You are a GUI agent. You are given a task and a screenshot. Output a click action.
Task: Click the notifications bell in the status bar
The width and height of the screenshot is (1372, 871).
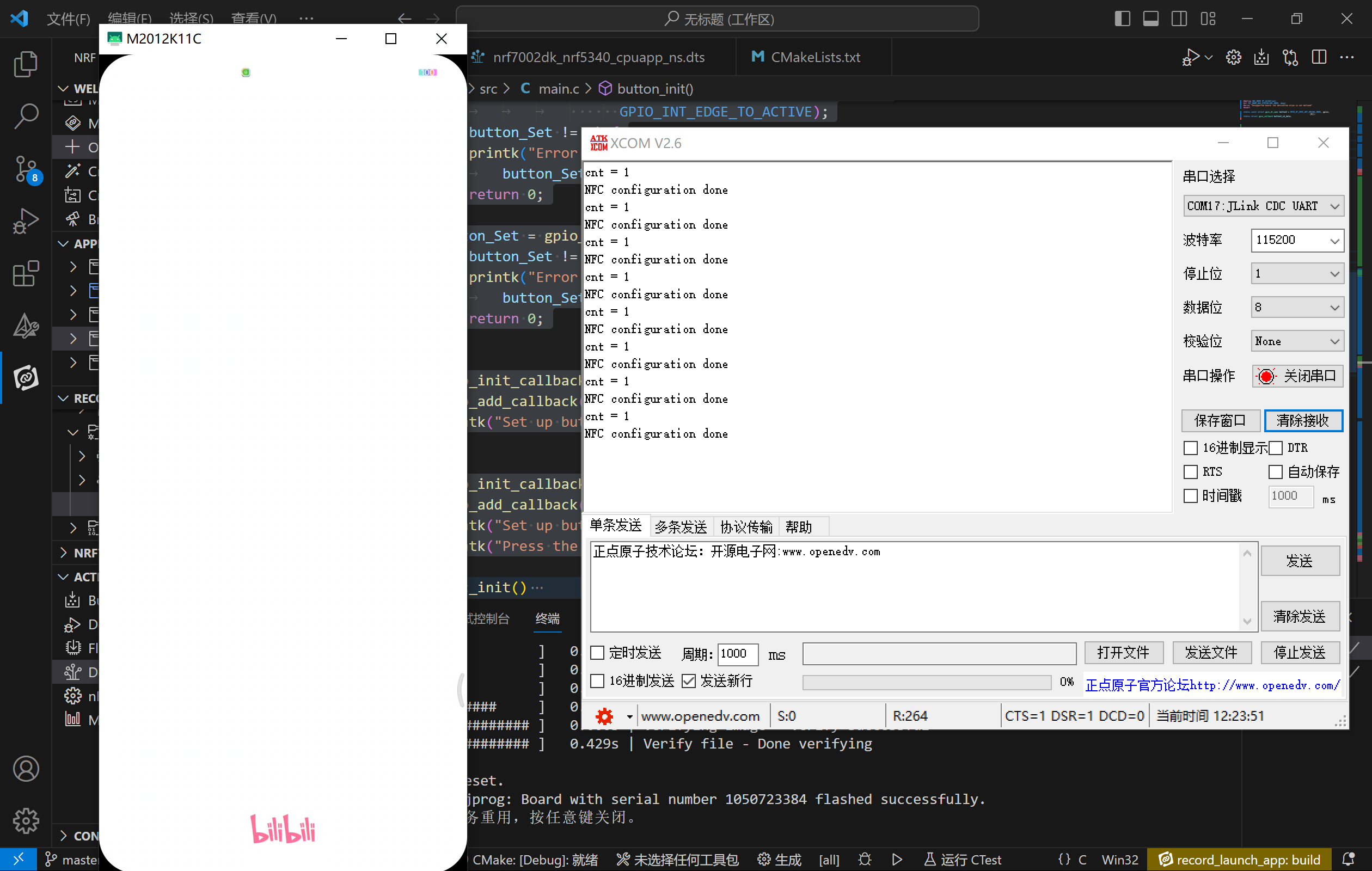(x=1349, y=859)
